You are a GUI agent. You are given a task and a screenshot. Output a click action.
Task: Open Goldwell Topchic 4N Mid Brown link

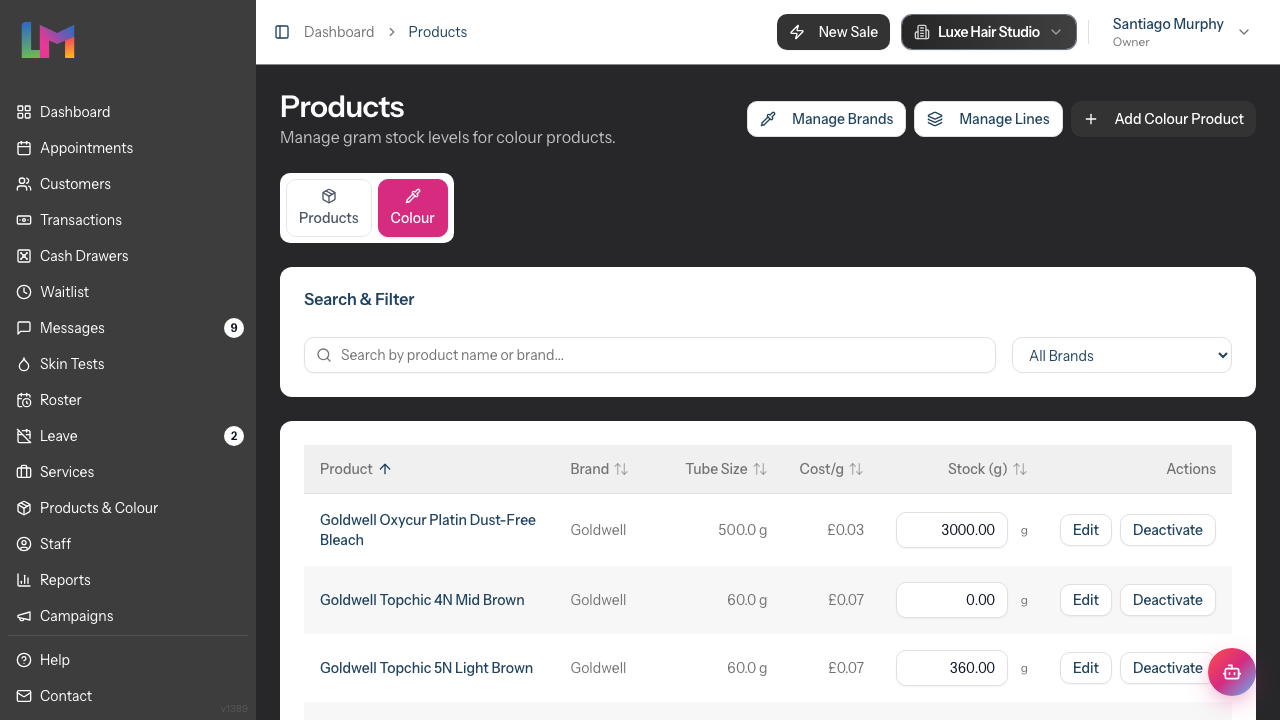[422, 600]
